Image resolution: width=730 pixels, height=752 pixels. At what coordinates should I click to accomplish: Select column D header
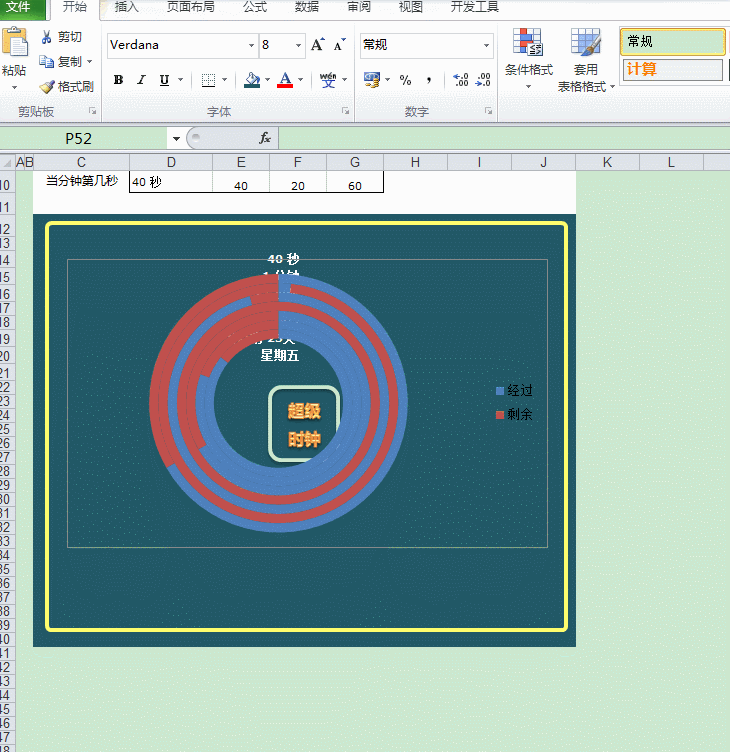coord(171,163)
